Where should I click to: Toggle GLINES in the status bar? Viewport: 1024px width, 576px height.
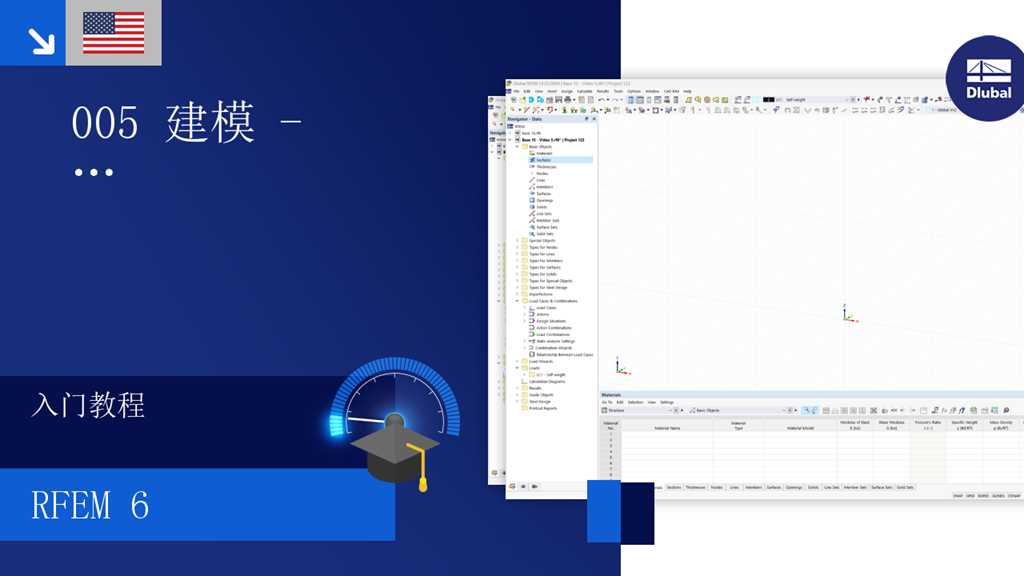(x=999, y=496)
